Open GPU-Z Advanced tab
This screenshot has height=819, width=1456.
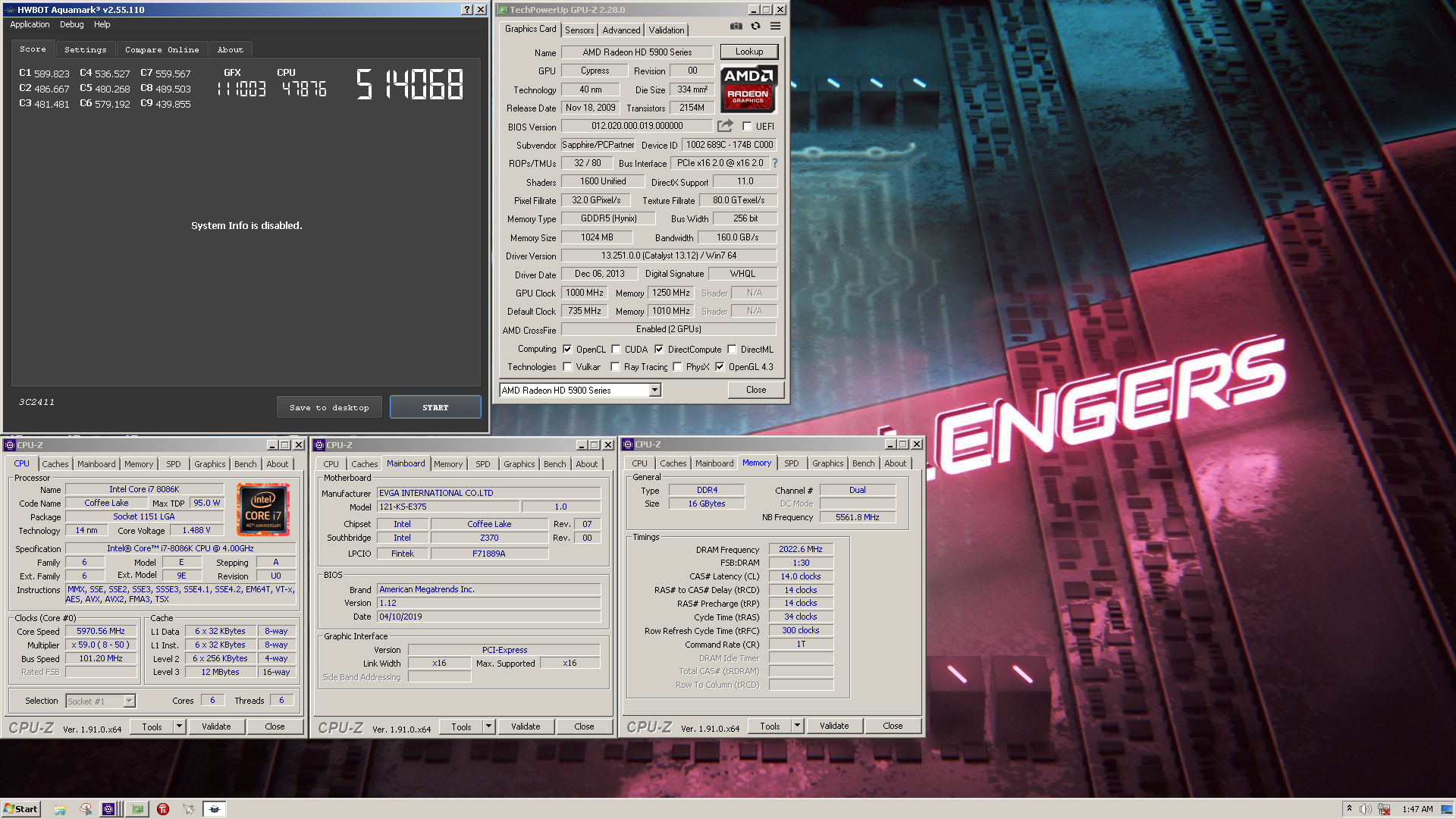point(621,30)
